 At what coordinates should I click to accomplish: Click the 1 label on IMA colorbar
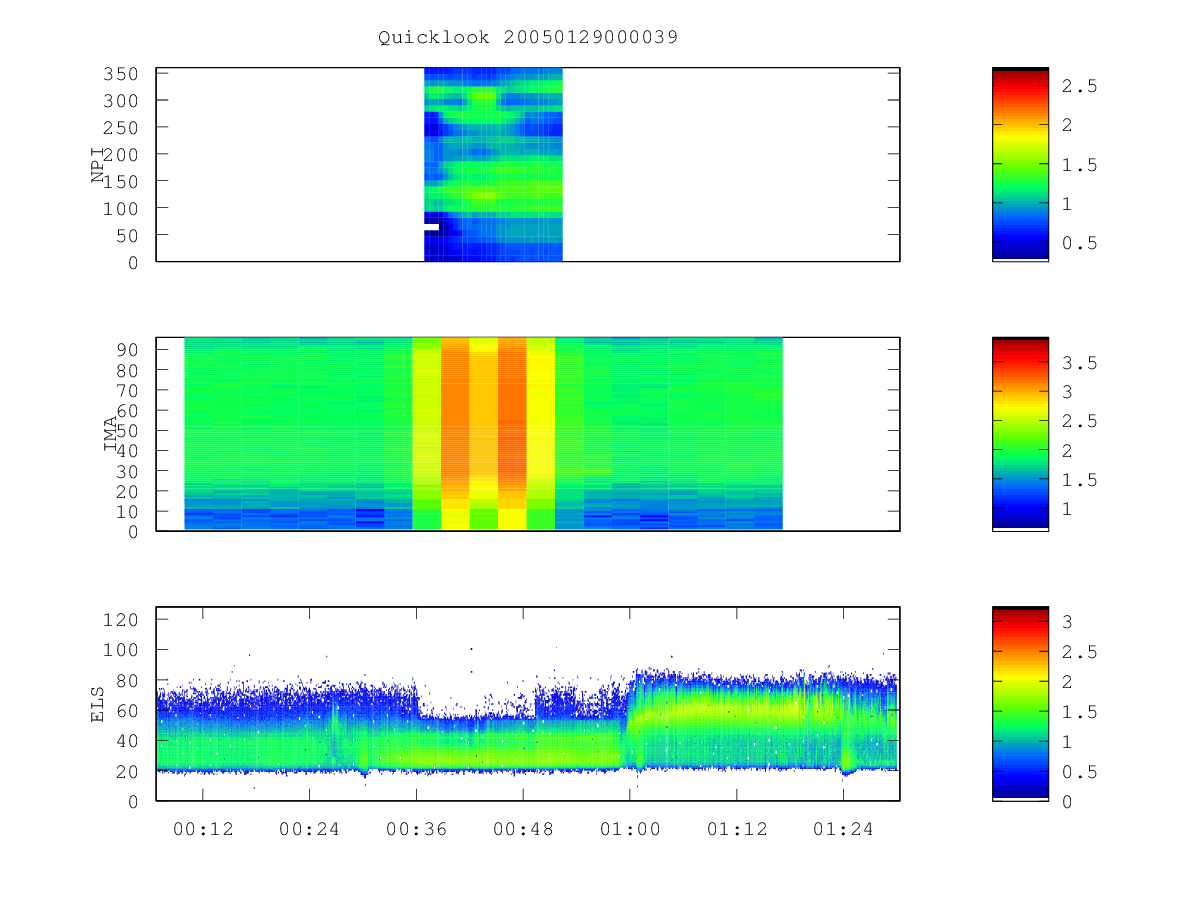coord(1069,509)
